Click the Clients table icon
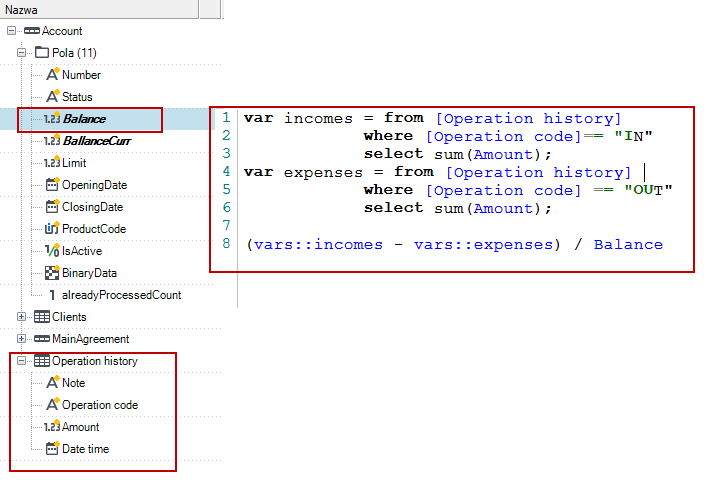 tap(42, 317)
